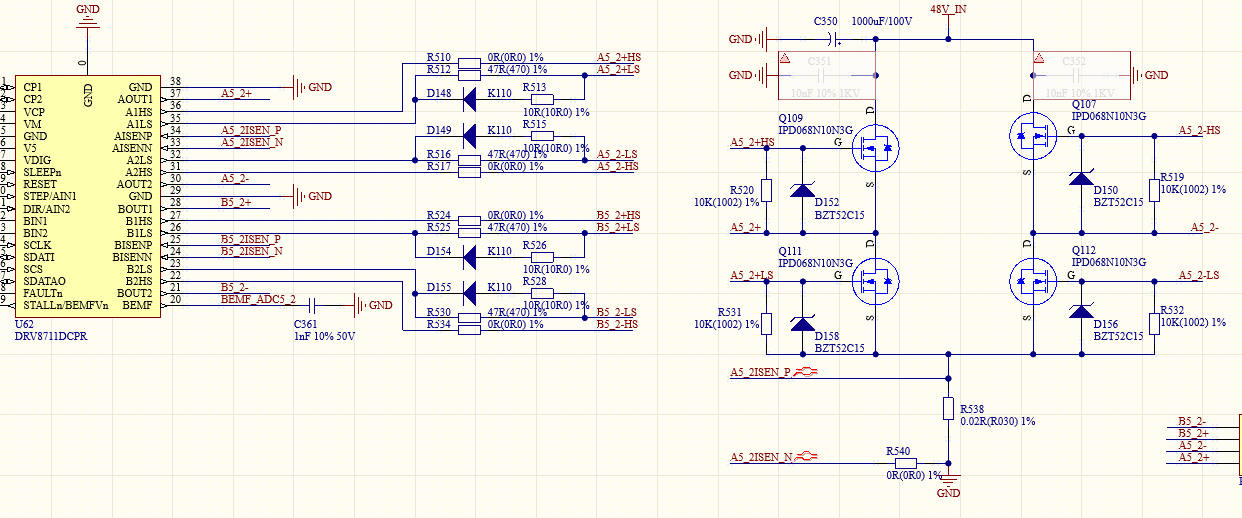Click the R530 designator text

pyautogui.click(x=438, y=312)
